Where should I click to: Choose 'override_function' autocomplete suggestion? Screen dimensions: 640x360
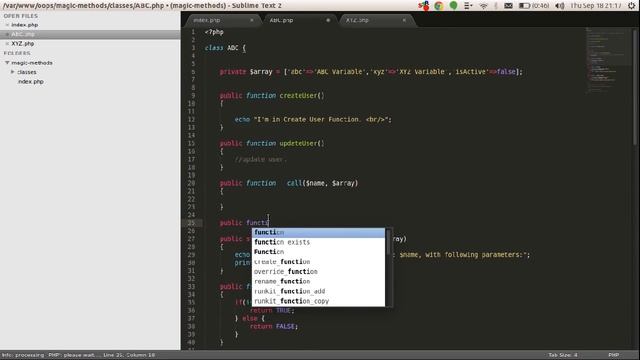[318, 272]
